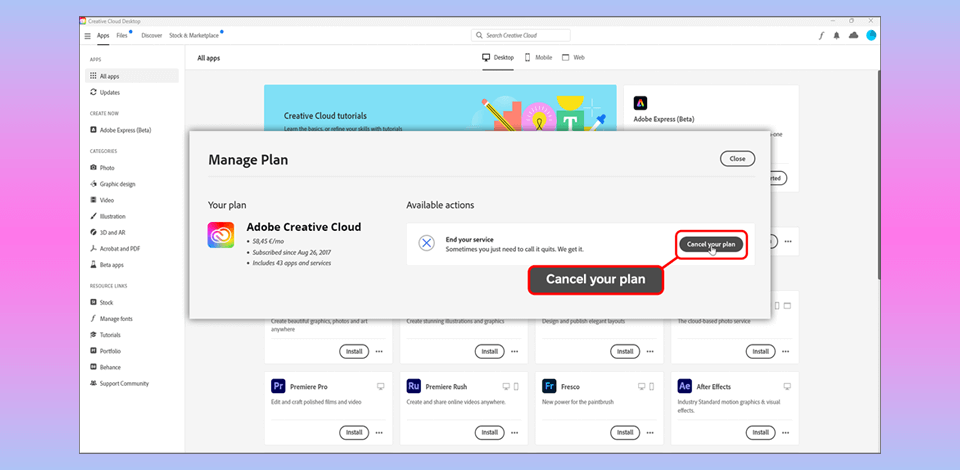
Task: Select the Web apps tab
Action: (573, 58)
